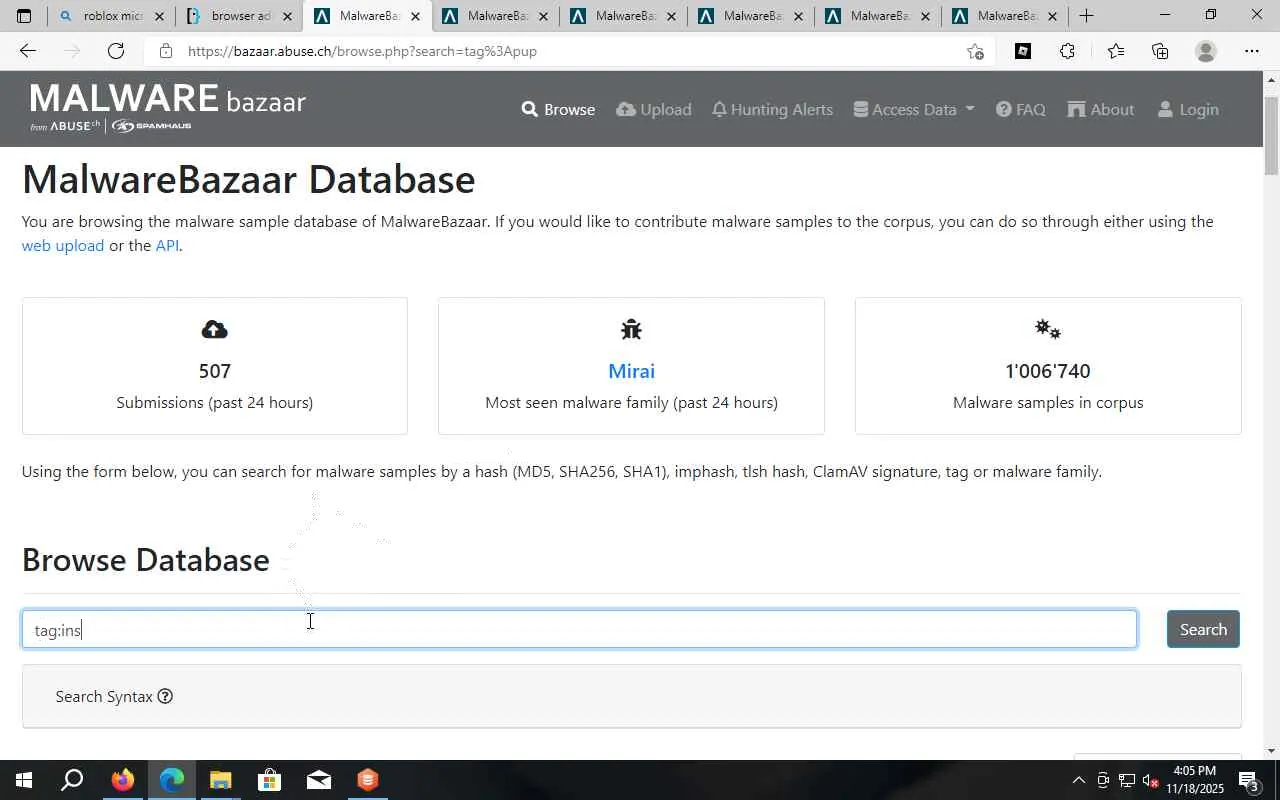Screen dimensions: 1280x800
Task: Click the 'Malware samples in corpus' label
Action: 1048,403
